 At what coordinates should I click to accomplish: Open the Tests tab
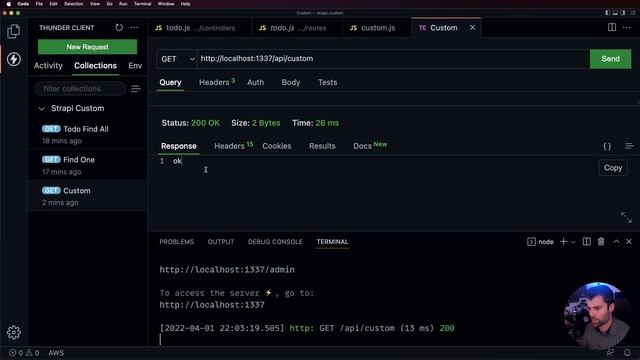[x=327, y=82]
